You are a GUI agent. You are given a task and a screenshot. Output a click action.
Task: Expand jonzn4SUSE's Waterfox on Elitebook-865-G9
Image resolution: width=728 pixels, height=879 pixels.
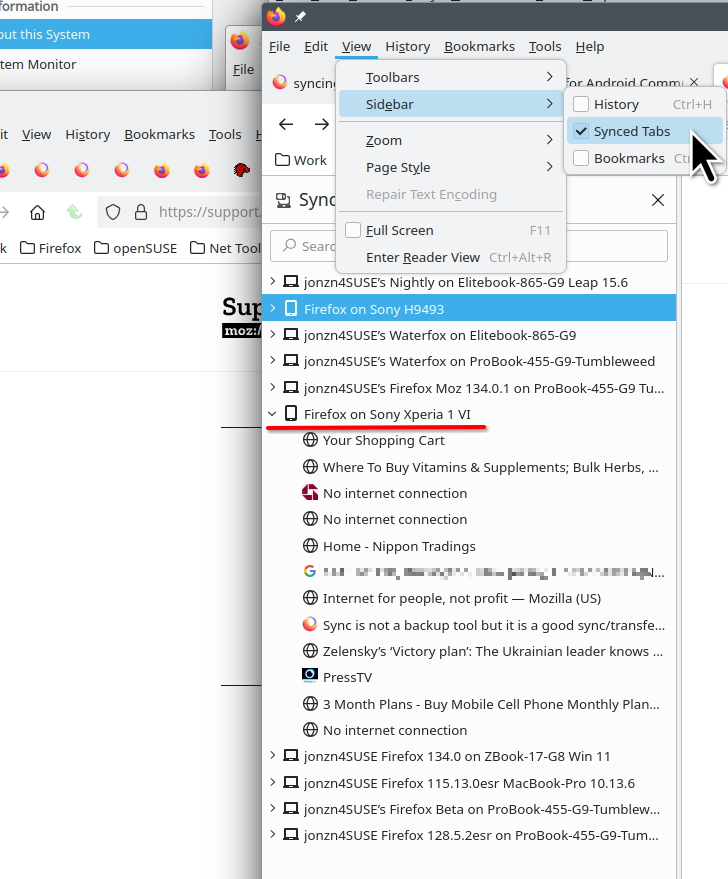click(272, 334)
